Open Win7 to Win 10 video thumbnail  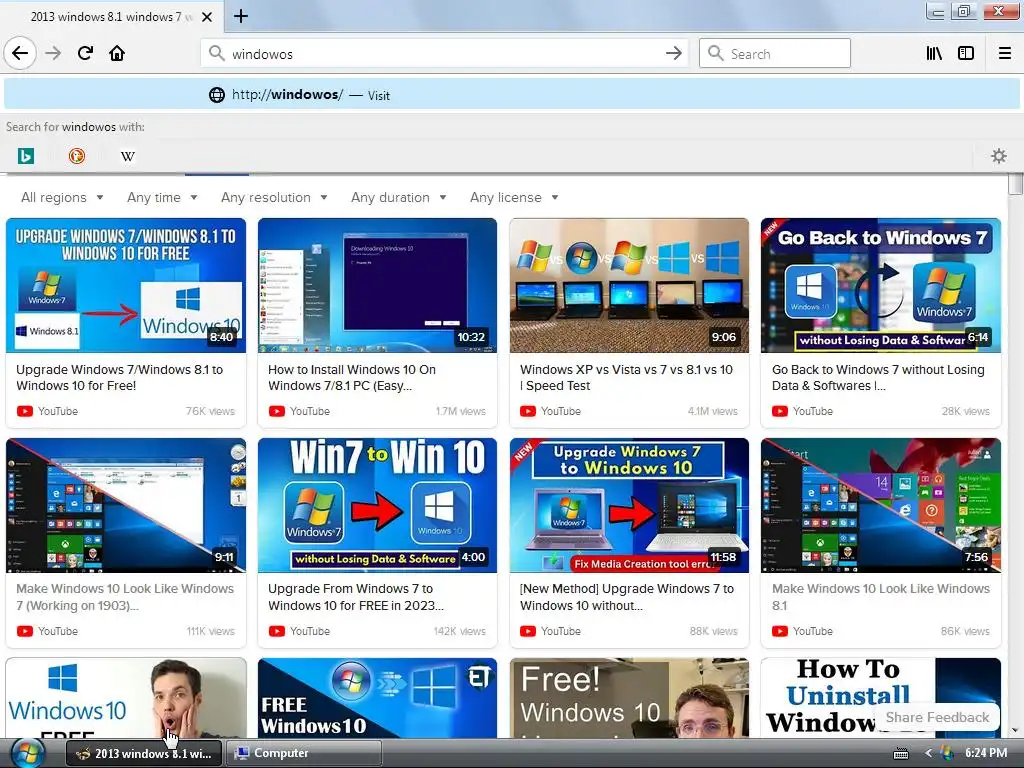(377, 505)
